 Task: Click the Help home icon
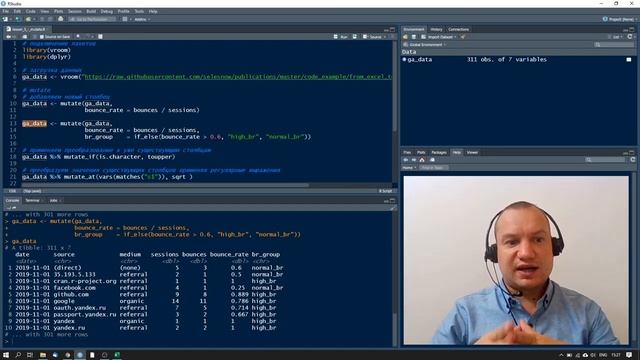tap(422, 160)
